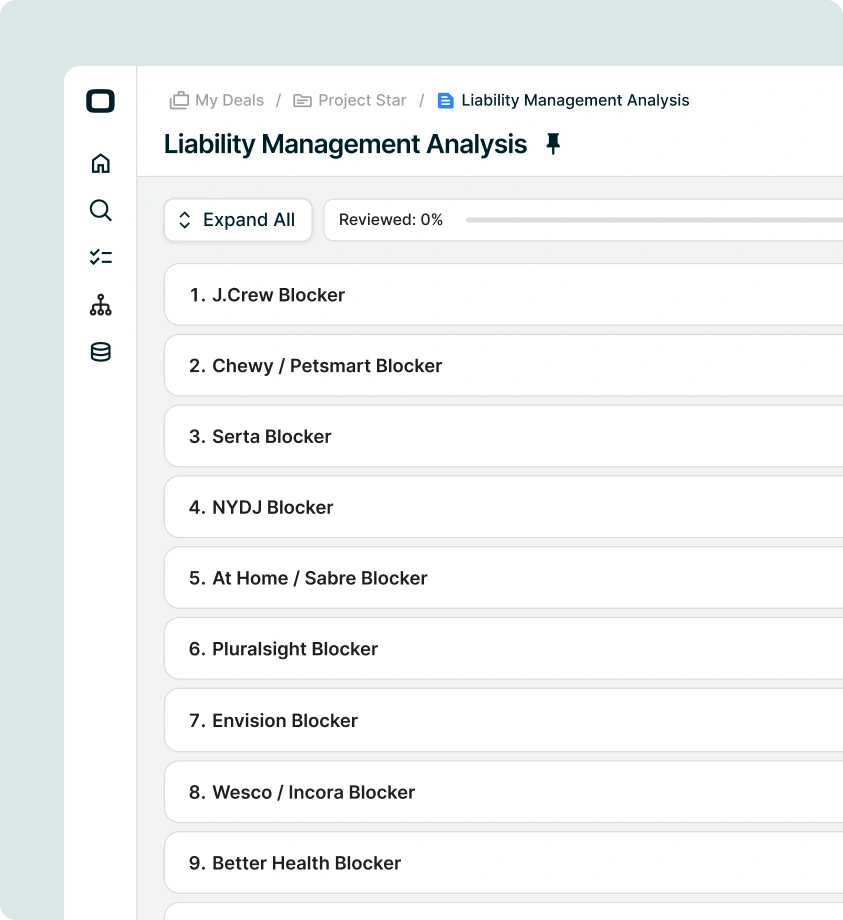The width and height of the screenshot is (843, 920).
Task: Click the blue document icon in the breadcrumb
Action: pos(445,101)
